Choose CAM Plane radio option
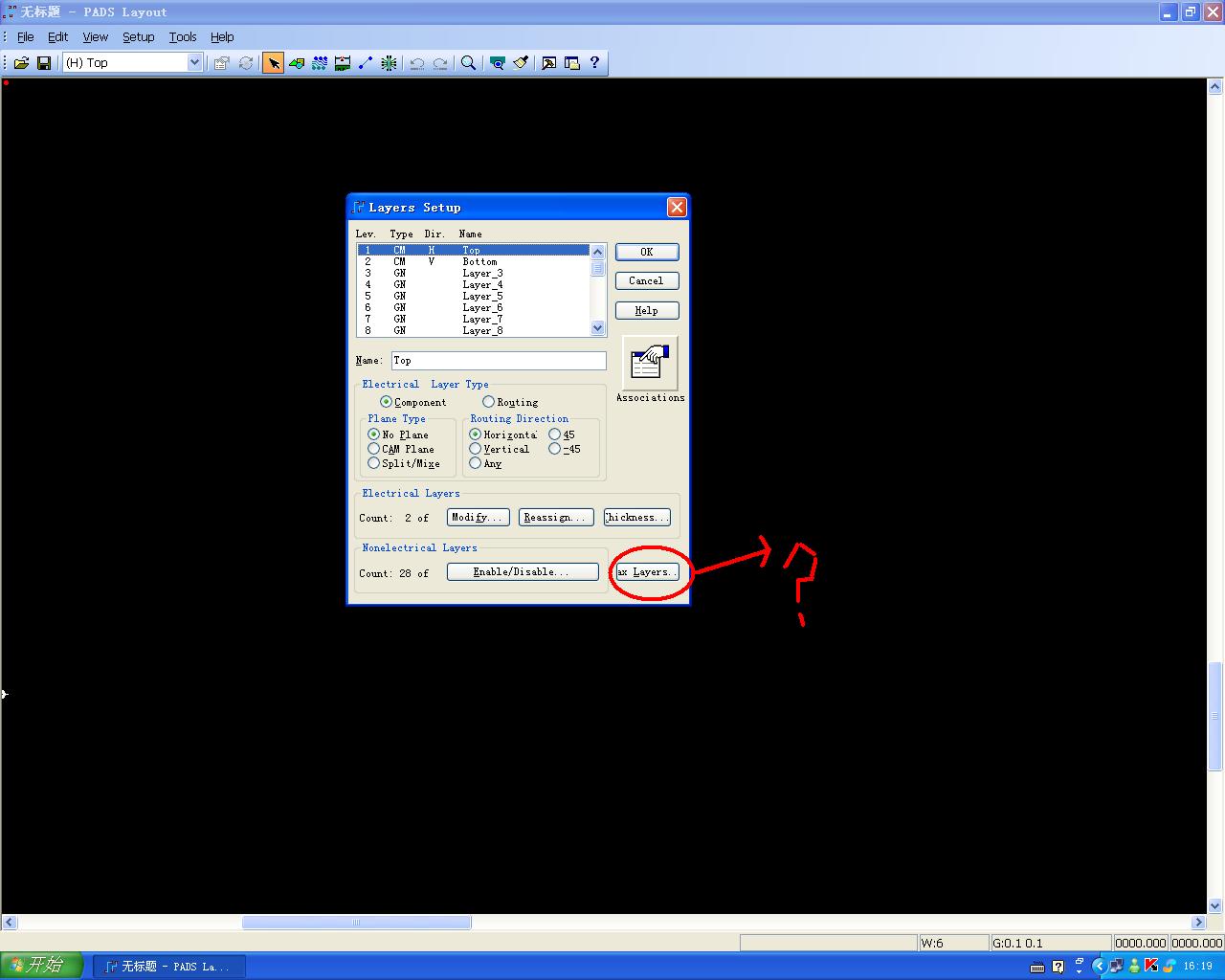The height and width of the screenshot is (980, 1225). pyautogui.click(x=374, y=449)
